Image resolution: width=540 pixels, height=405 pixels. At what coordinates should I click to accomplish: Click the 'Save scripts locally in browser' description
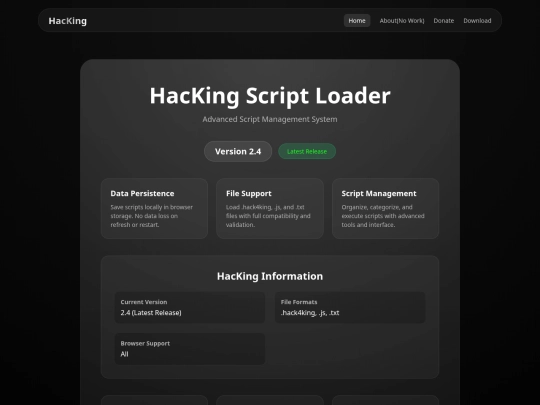tap(152, 216)
